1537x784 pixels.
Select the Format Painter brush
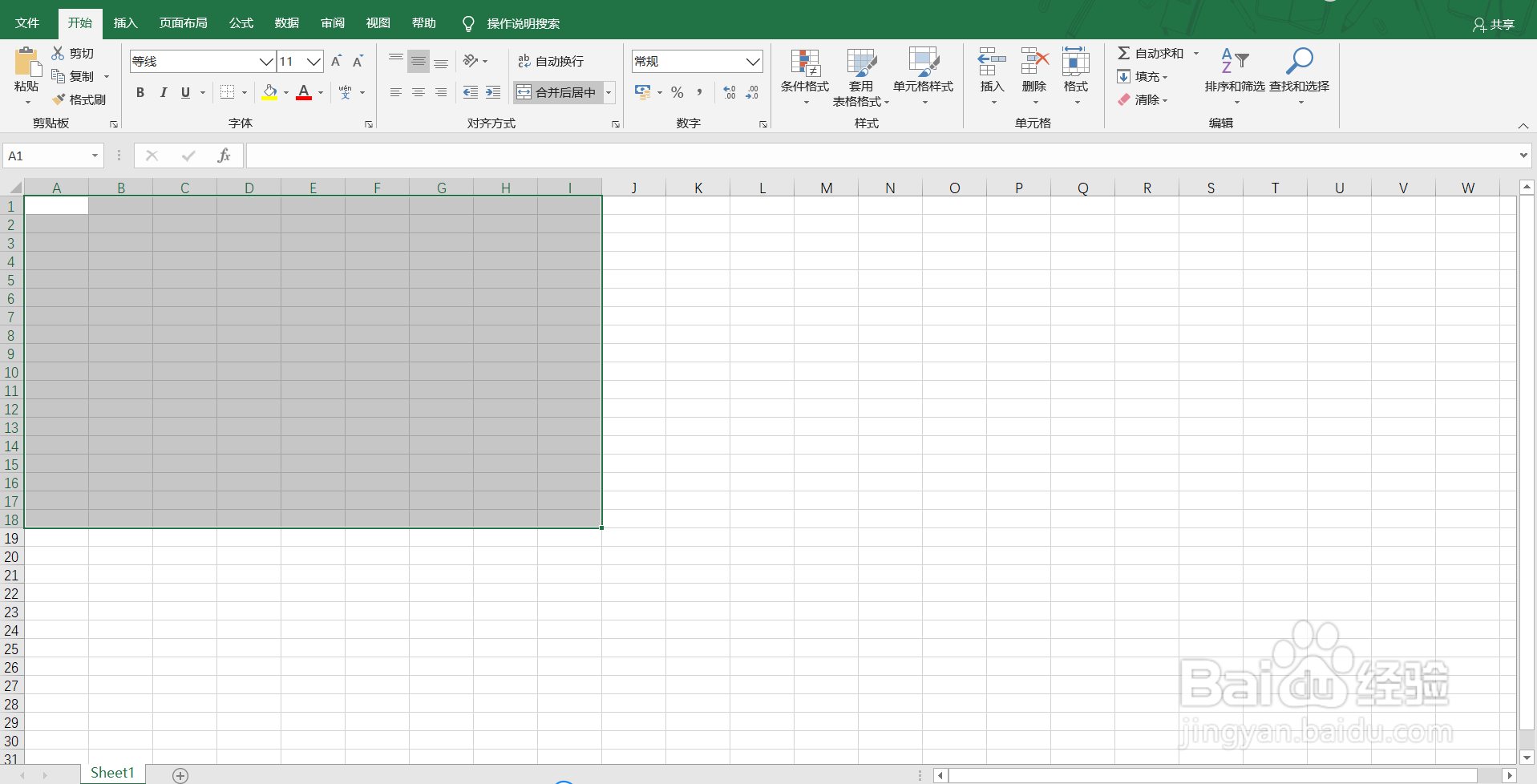point(58,99)
